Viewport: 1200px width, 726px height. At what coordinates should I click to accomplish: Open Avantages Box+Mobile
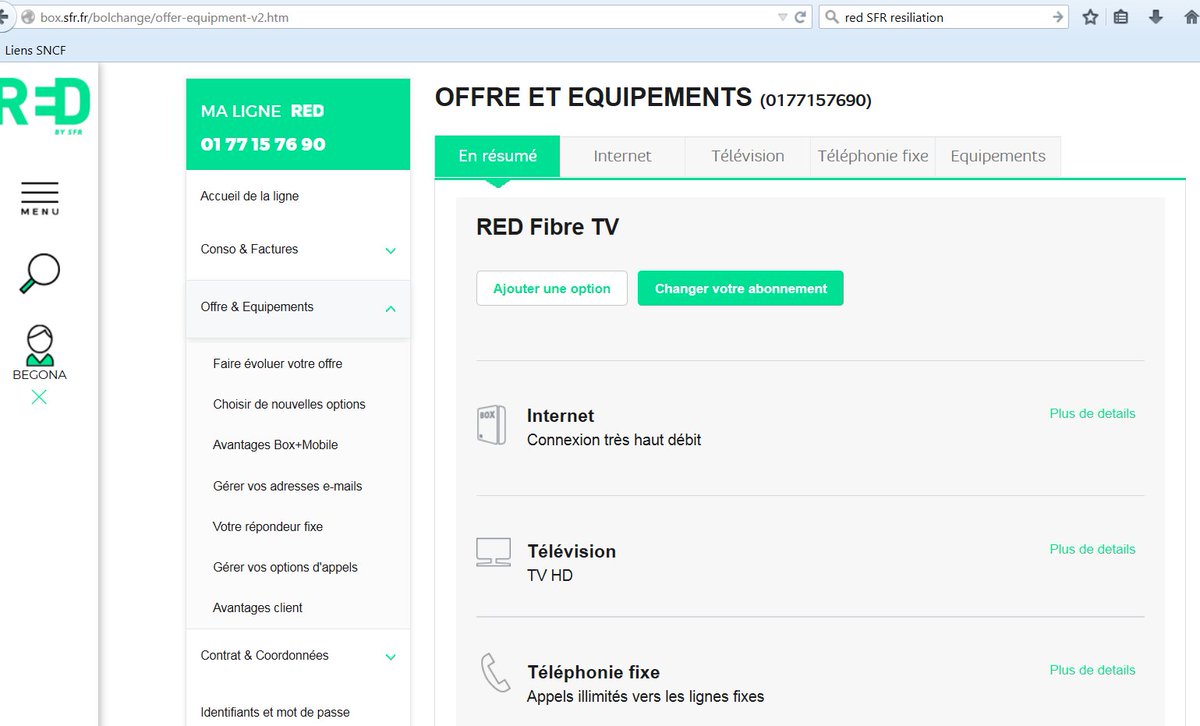pos(275,445)
